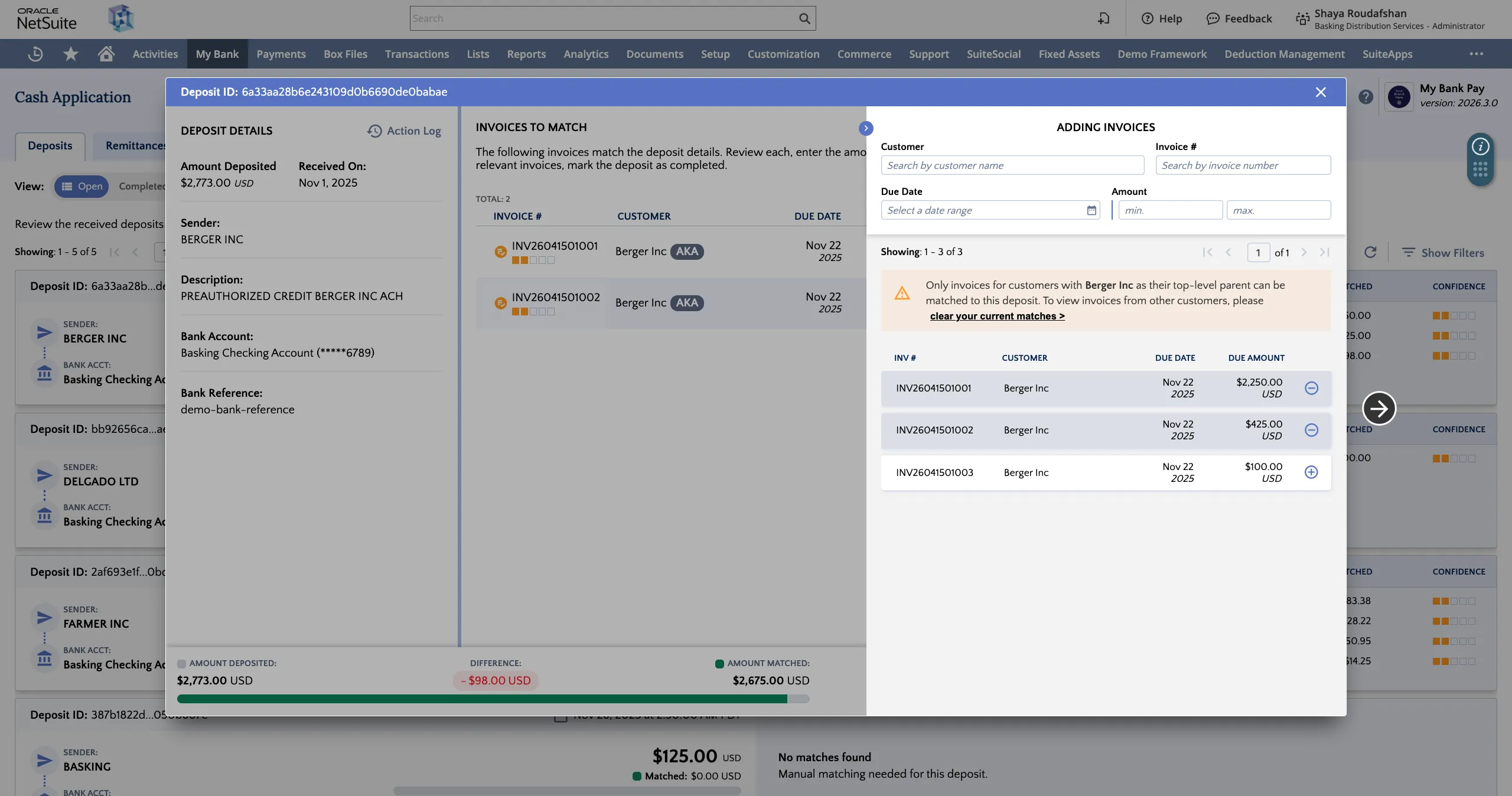Open the Due Date calendar icon

click(x=1091, y=210)
